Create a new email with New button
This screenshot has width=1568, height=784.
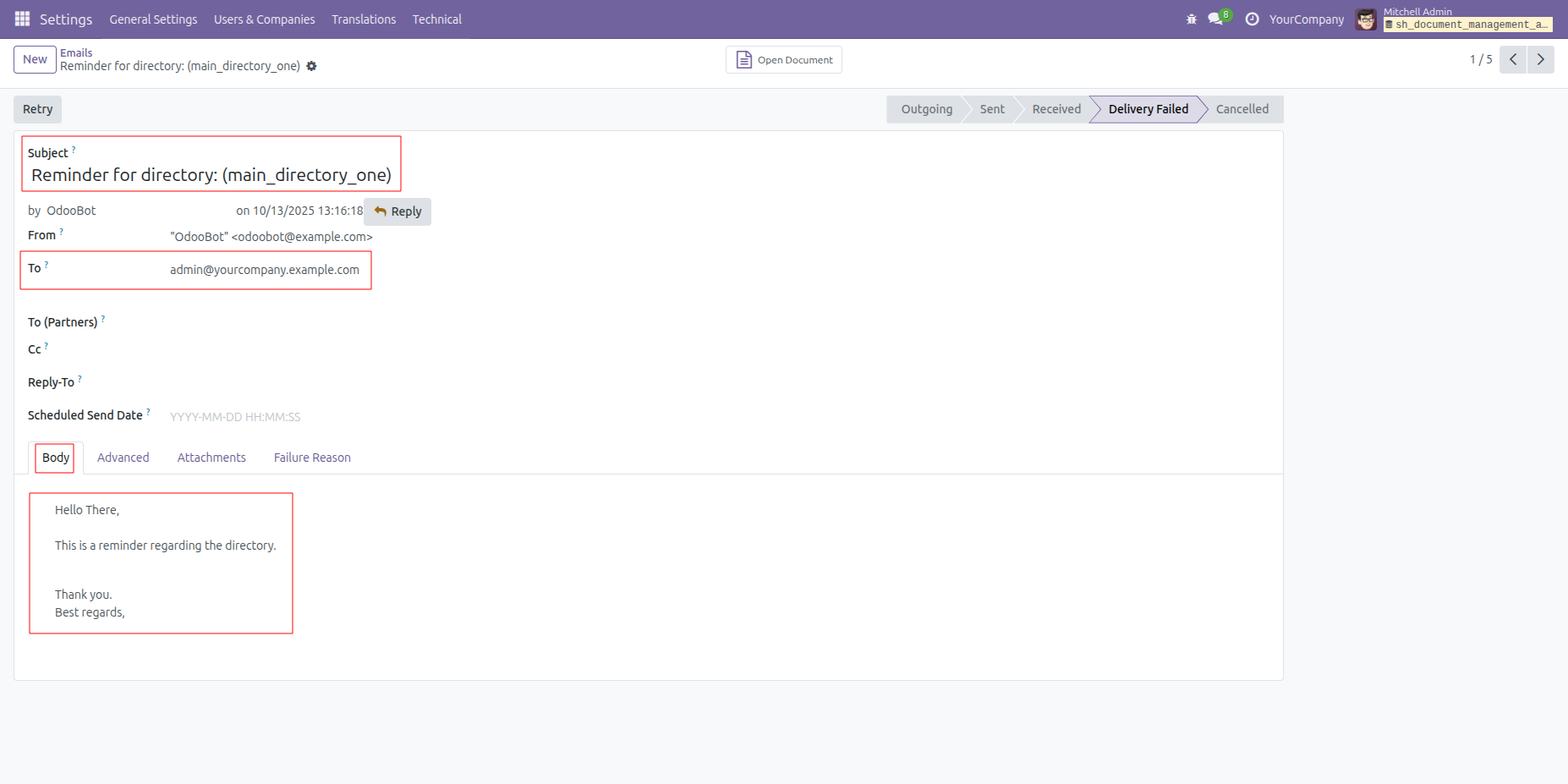click(x=35, y=59)
